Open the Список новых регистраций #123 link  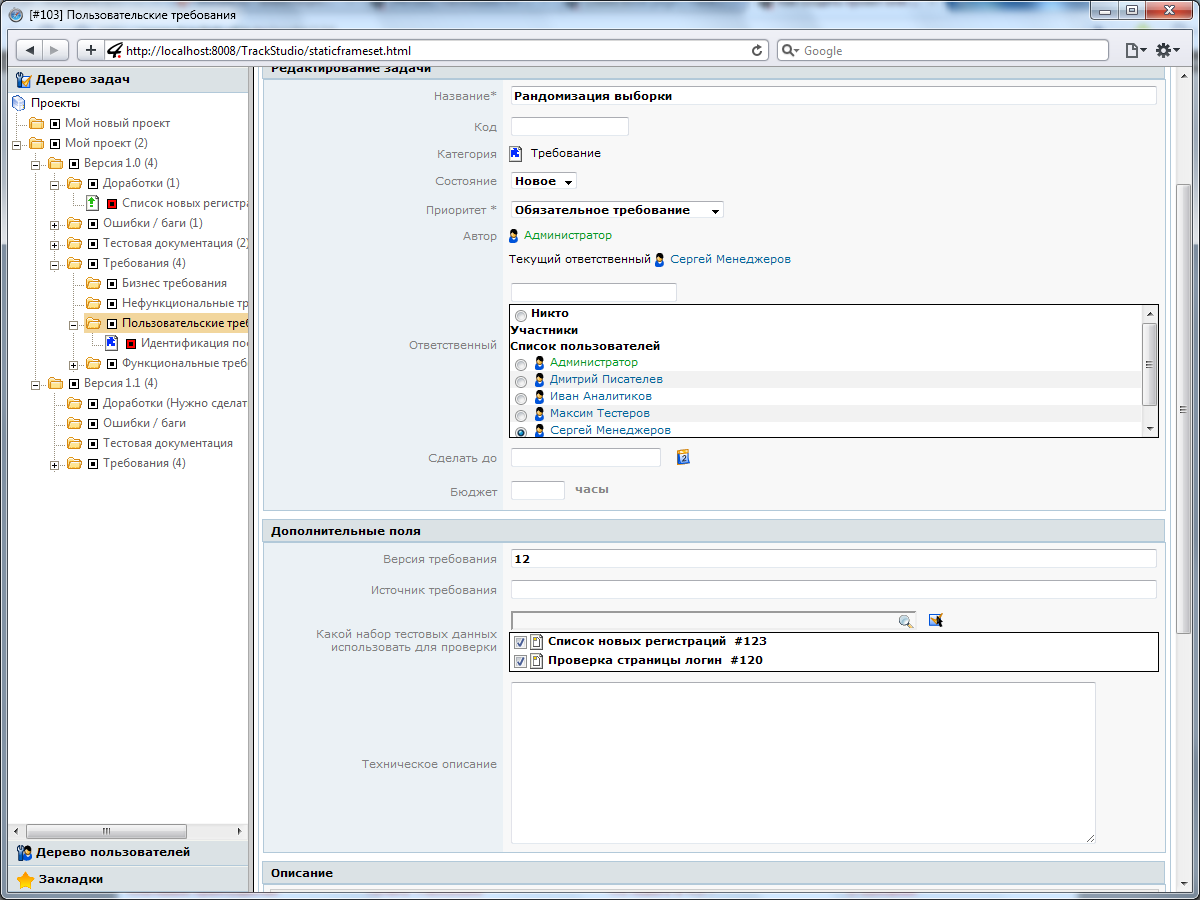click(x=657, y=641)
